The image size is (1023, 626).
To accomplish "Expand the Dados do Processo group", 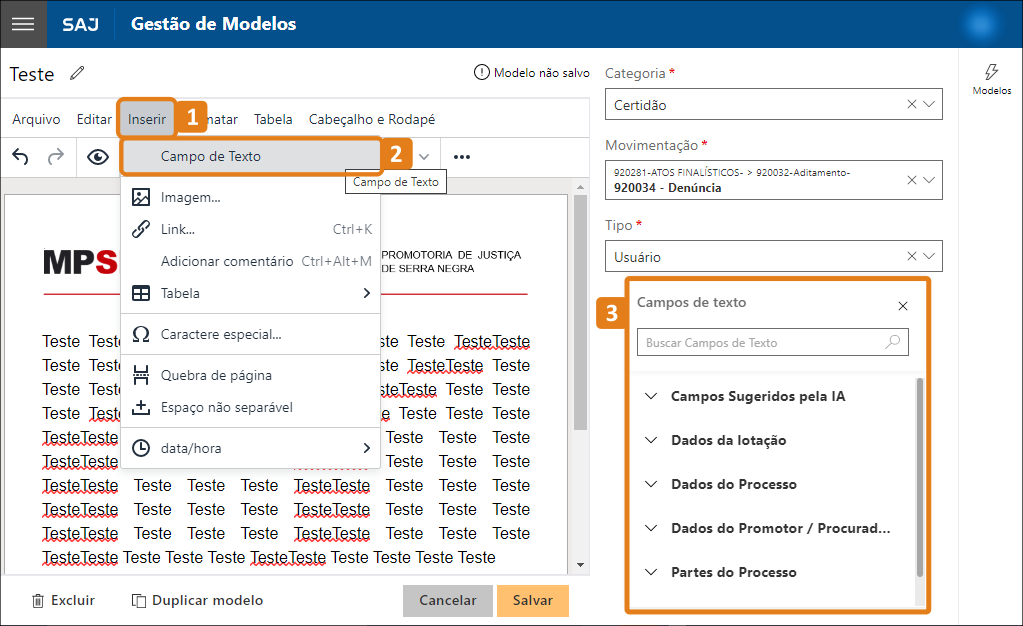I will click(733, 484).
